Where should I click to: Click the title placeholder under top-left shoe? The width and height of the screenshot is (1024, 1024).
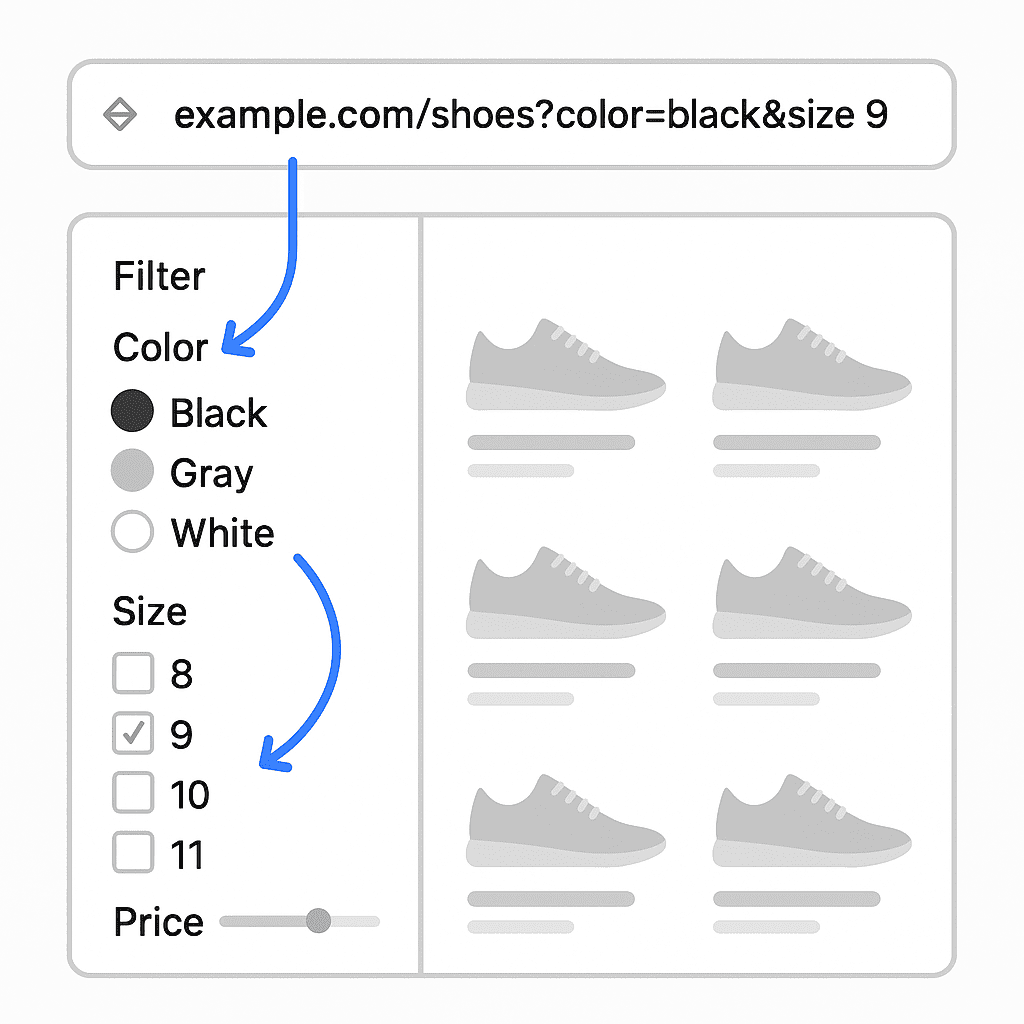click(x=551, y=442)
